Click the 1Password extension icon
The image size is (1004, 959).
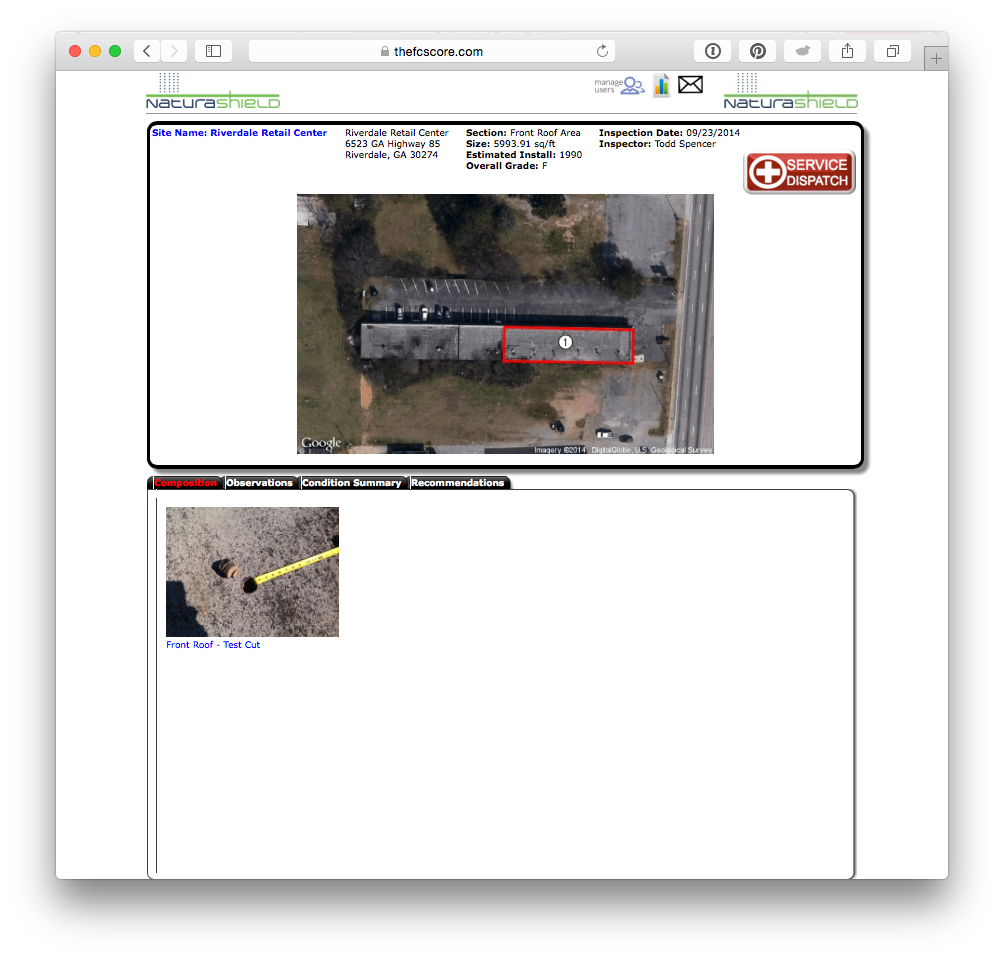pyautogui.click(x=713, y=51)
